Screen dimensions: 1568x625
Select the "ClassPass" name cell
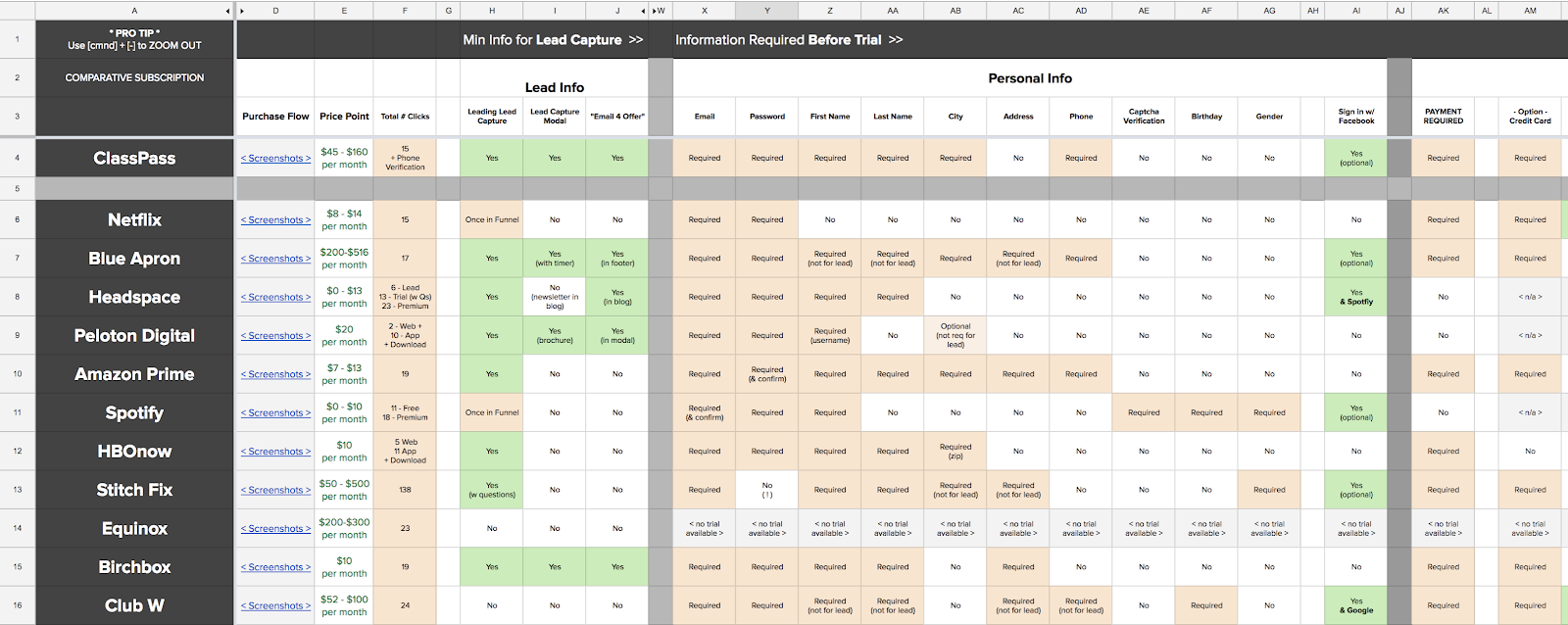pos(134,158)
